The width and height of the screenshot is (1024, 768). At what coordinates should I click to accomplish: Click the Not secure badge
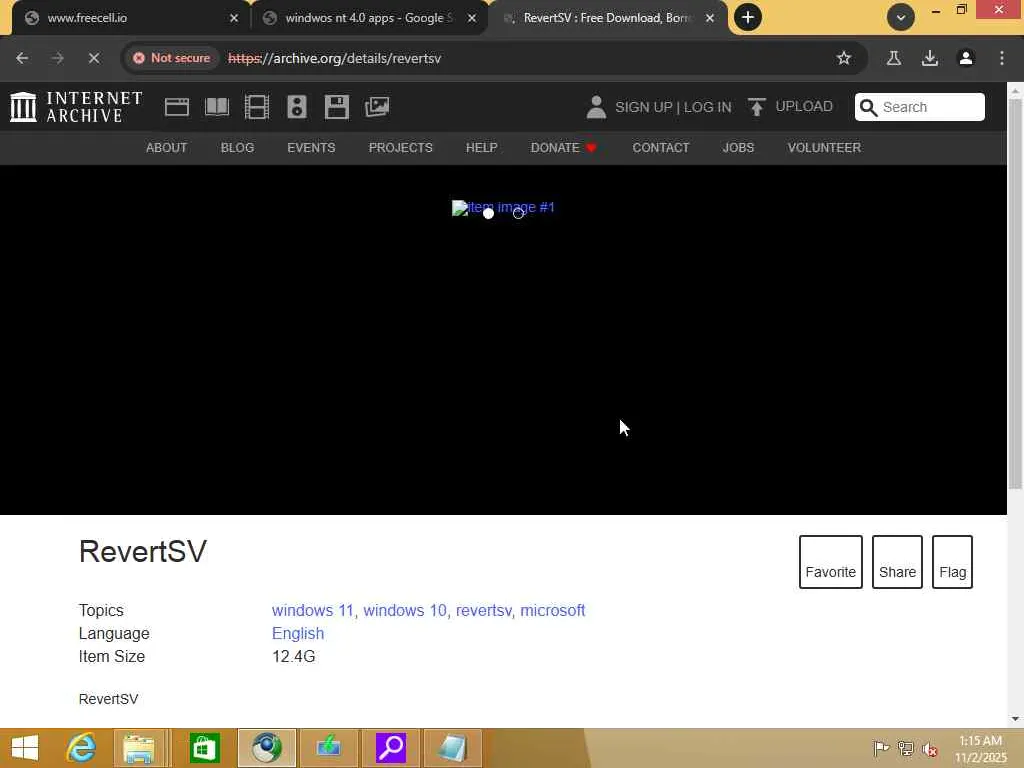click(x=172, y=58)
